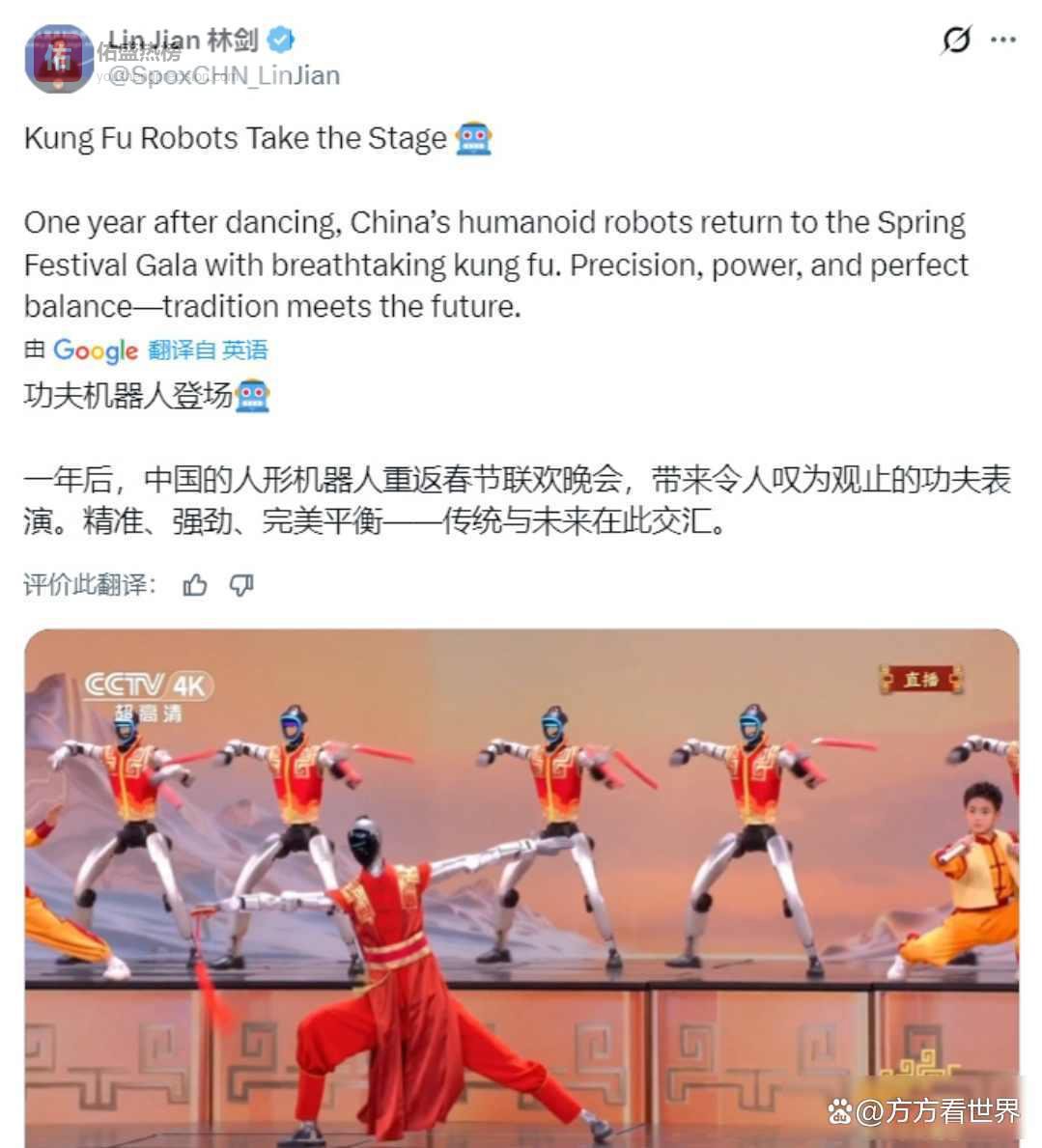Image resolution: width=1042 pixels, height=1148 pixels.
Task: Click the 直播 live badge on video
Action: pos(921,680)
